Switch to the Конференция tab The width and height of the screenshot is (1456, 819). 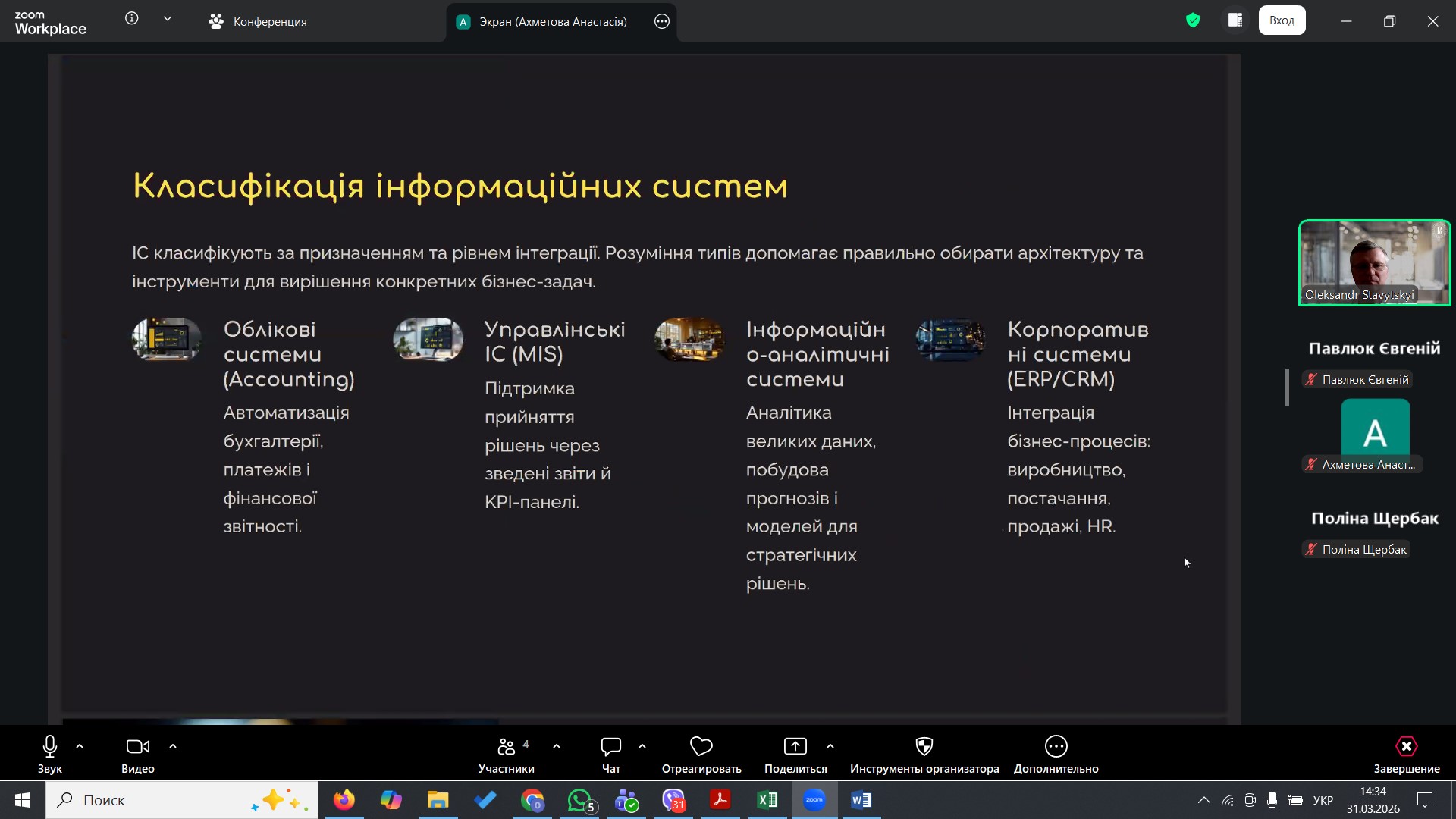click(258, 21)
